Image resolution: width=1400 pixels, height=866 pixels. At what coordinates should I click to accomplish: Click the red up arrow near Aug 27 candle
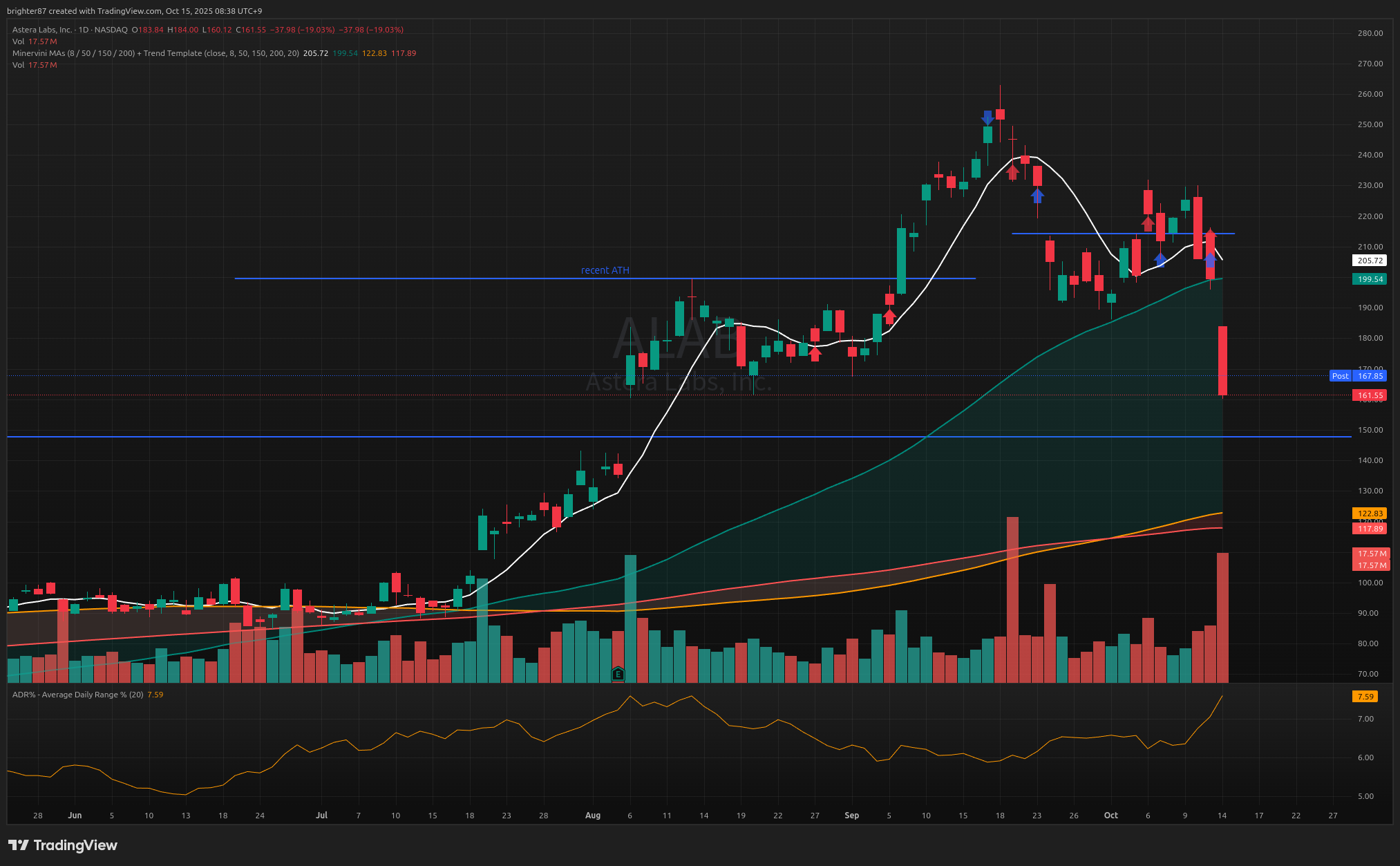[x=815, y=354]
